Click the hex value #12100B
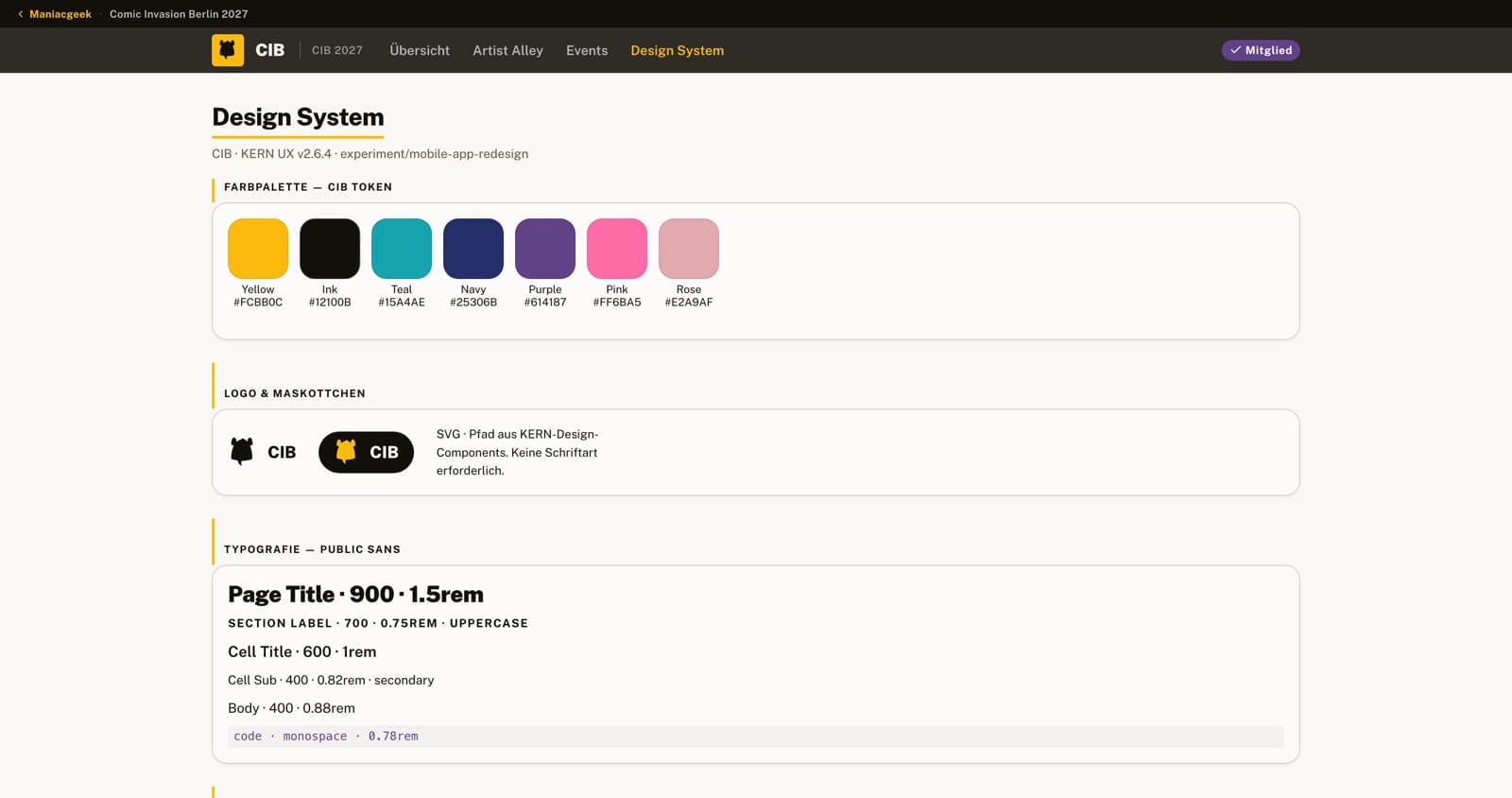 tap(330, 303)
